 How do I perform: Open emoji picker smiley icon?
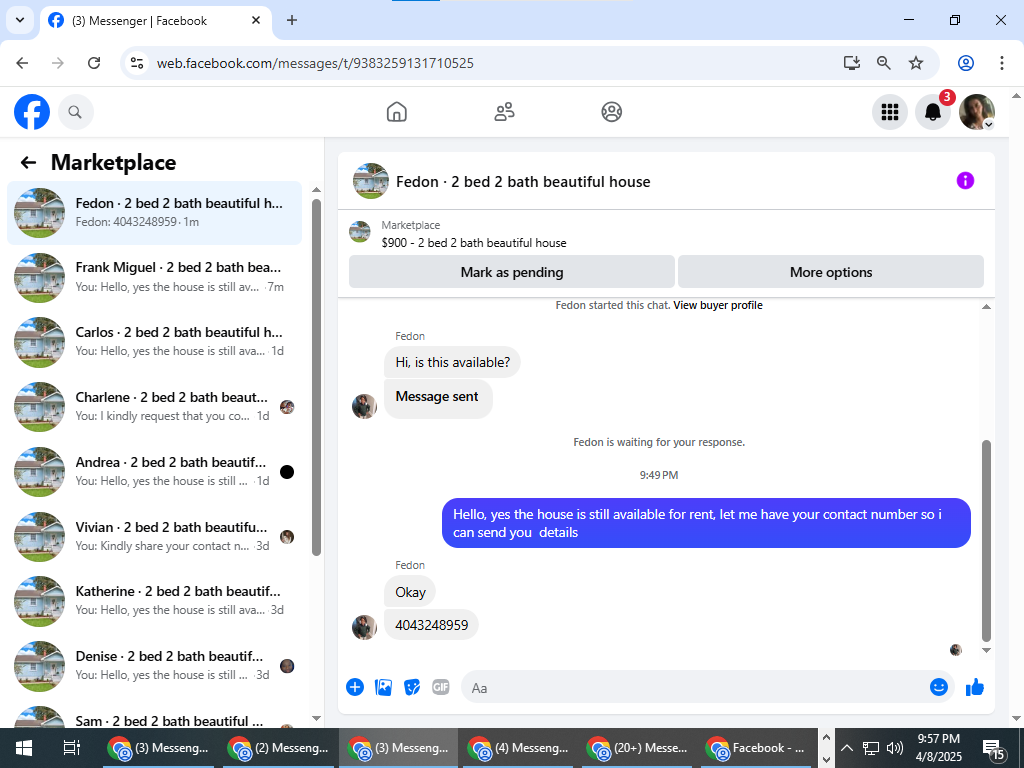938,687
